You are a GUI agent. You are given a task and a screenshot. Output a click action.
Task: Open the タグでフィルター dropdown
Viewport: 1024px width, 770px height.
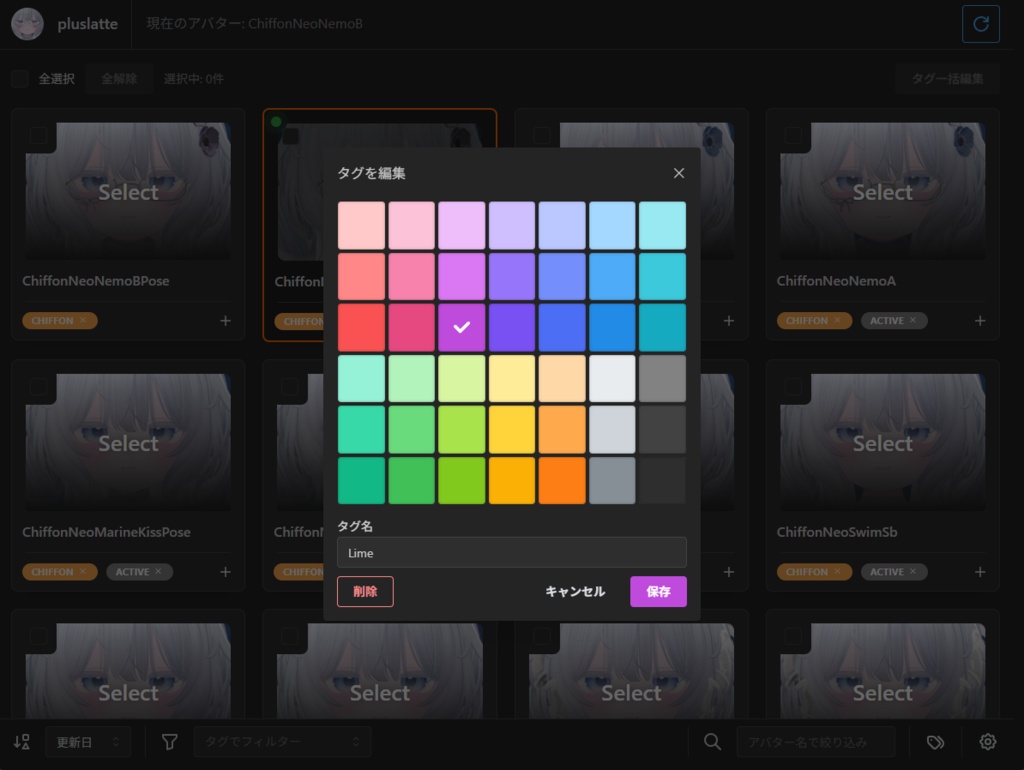(x=283, y=741)
